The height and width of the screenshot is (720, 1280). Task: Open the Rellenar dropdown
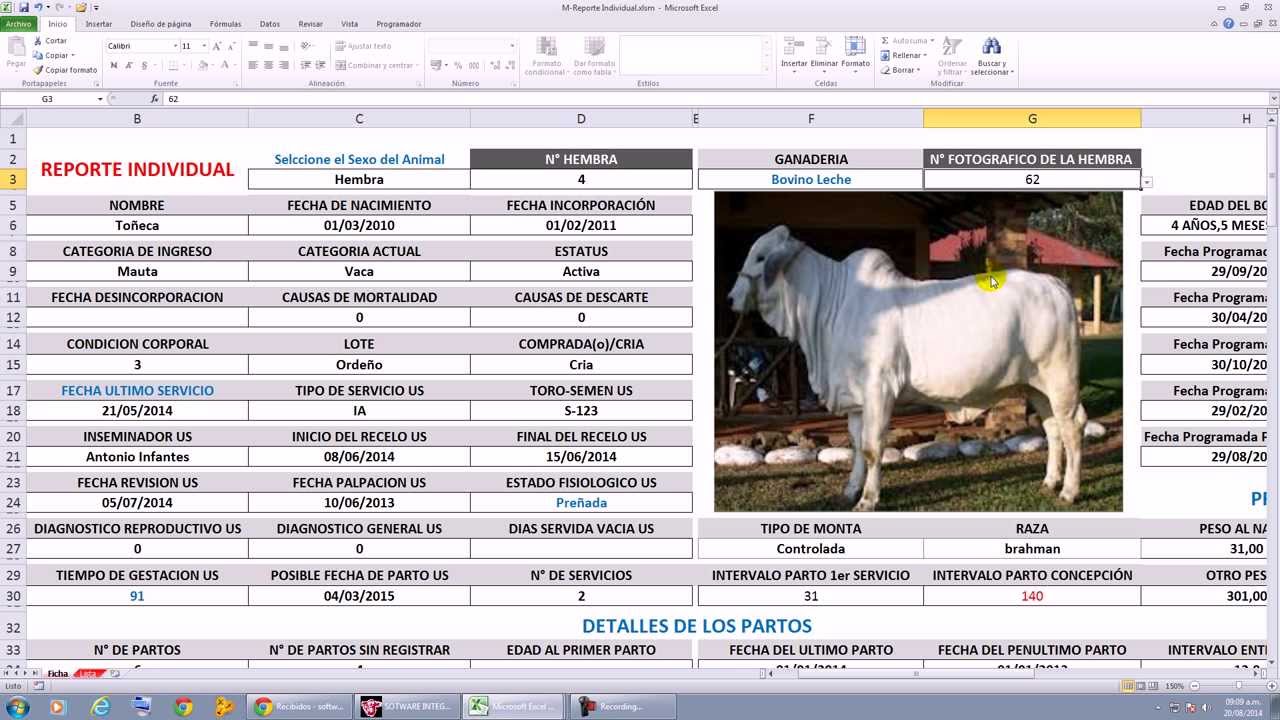[925, 56]
